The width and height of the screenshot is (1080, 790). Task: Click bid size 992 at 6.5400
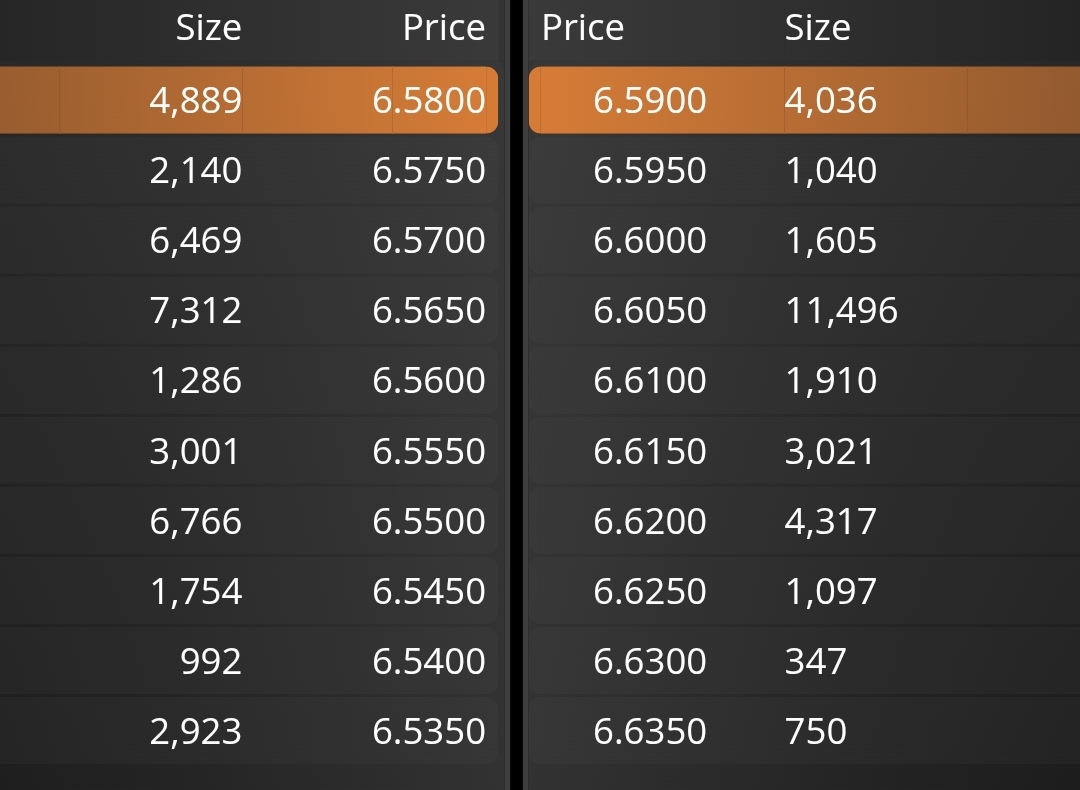pyautogui.click(x=211, y=661)
